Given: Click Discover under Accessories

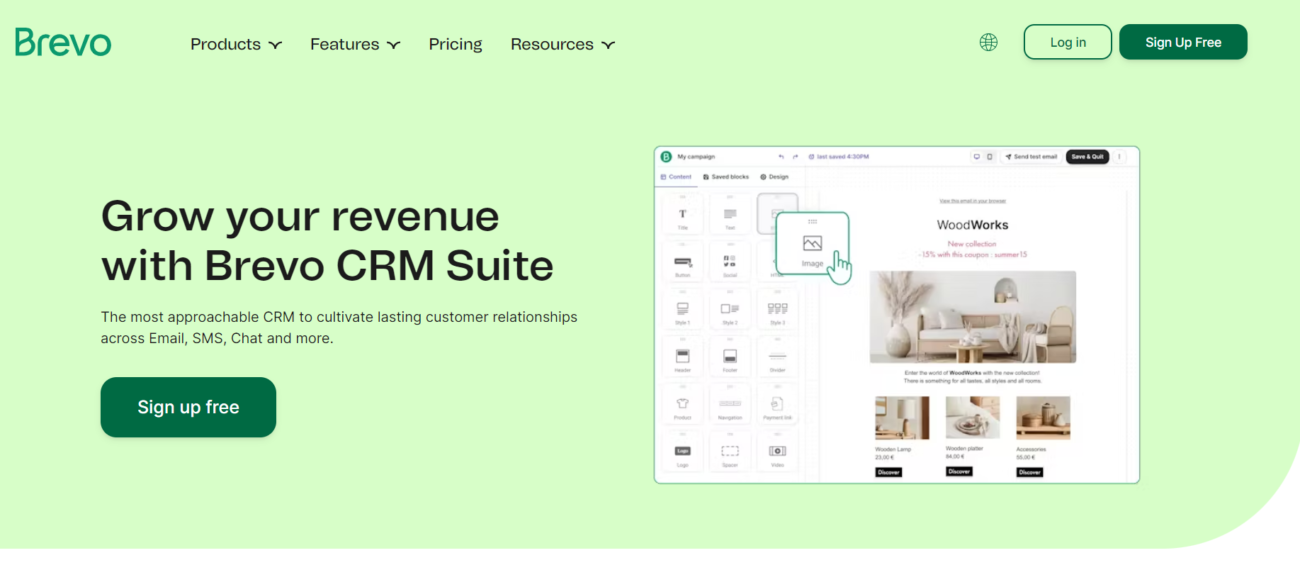Looking at the screenshot, I should [1030, 472].
